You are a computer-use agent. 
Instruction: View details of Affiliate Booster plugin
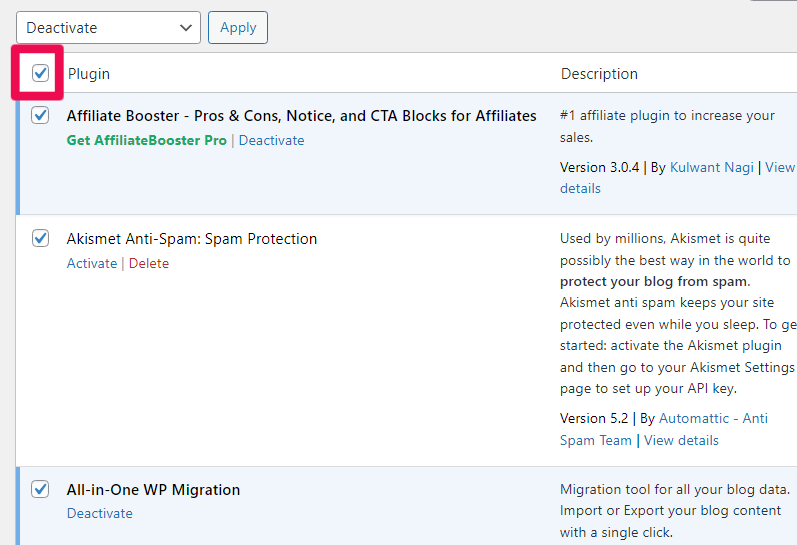pyautogui.click(x=780, y=167)
